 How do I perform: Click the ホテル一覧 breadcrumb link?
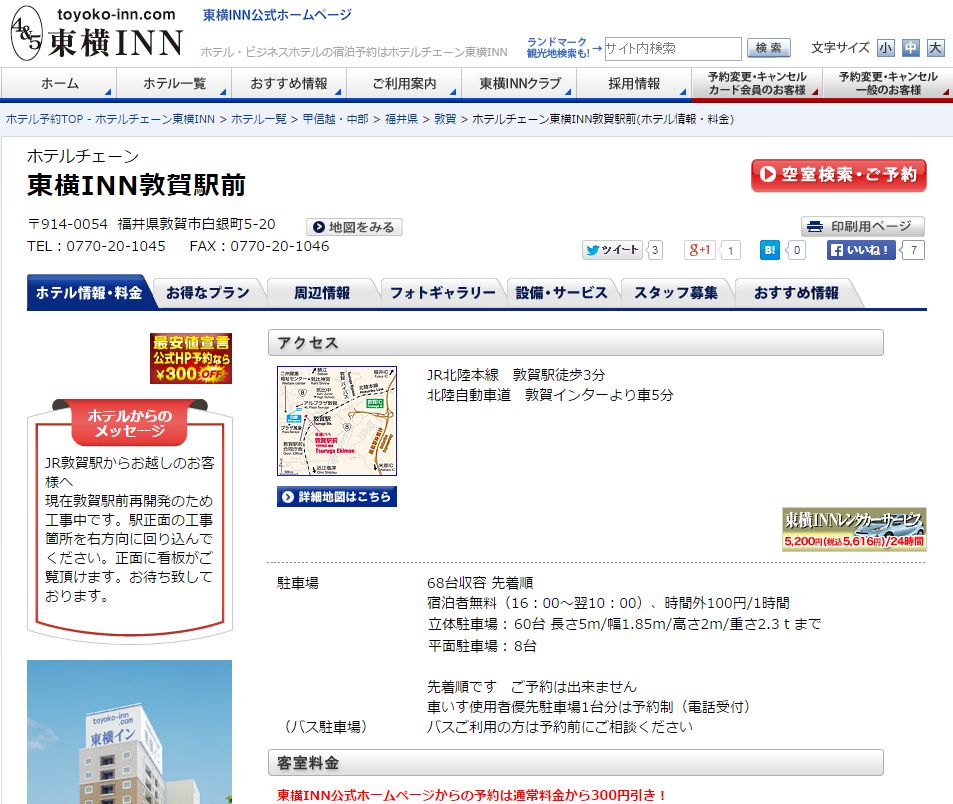click(x=259, y=119)
